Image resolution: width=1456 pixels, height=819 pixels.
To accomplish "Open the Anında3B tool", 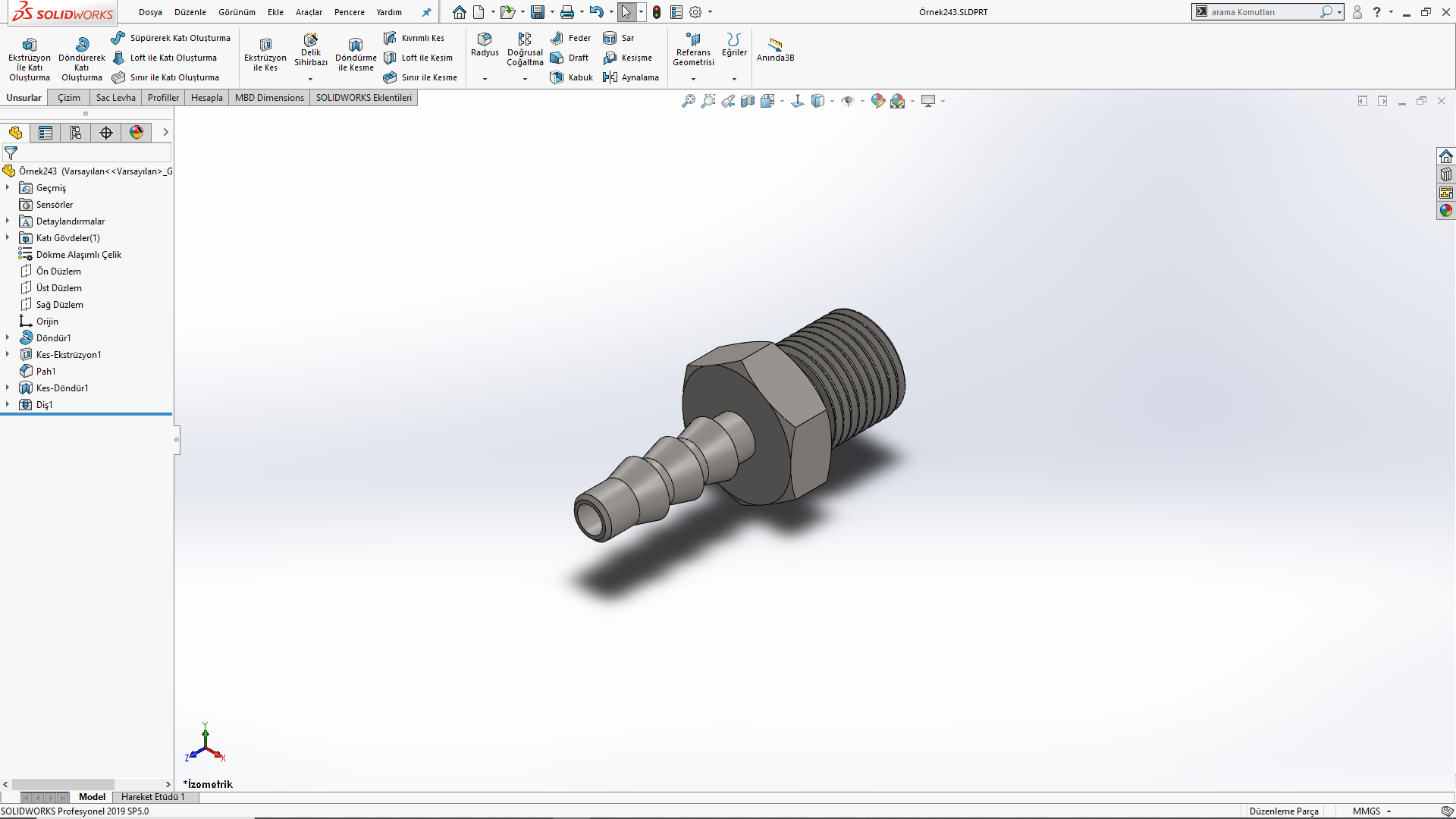I will click(775, 49).
